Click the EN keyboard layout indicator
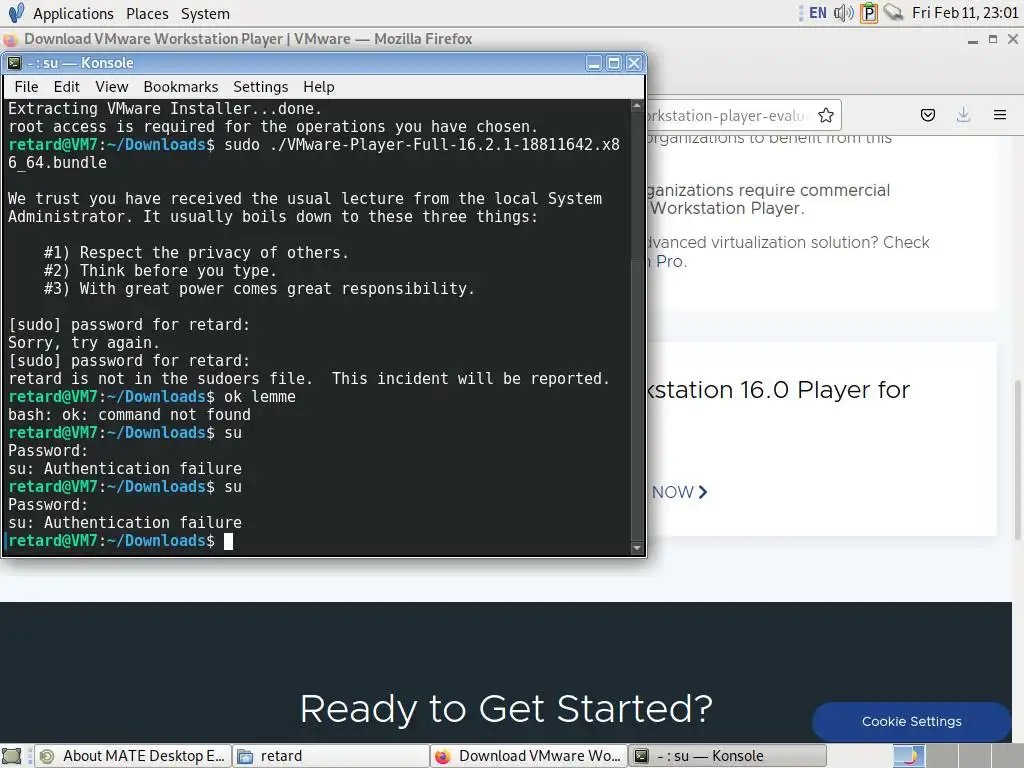 pyautogui.click(x=818, y=13)
